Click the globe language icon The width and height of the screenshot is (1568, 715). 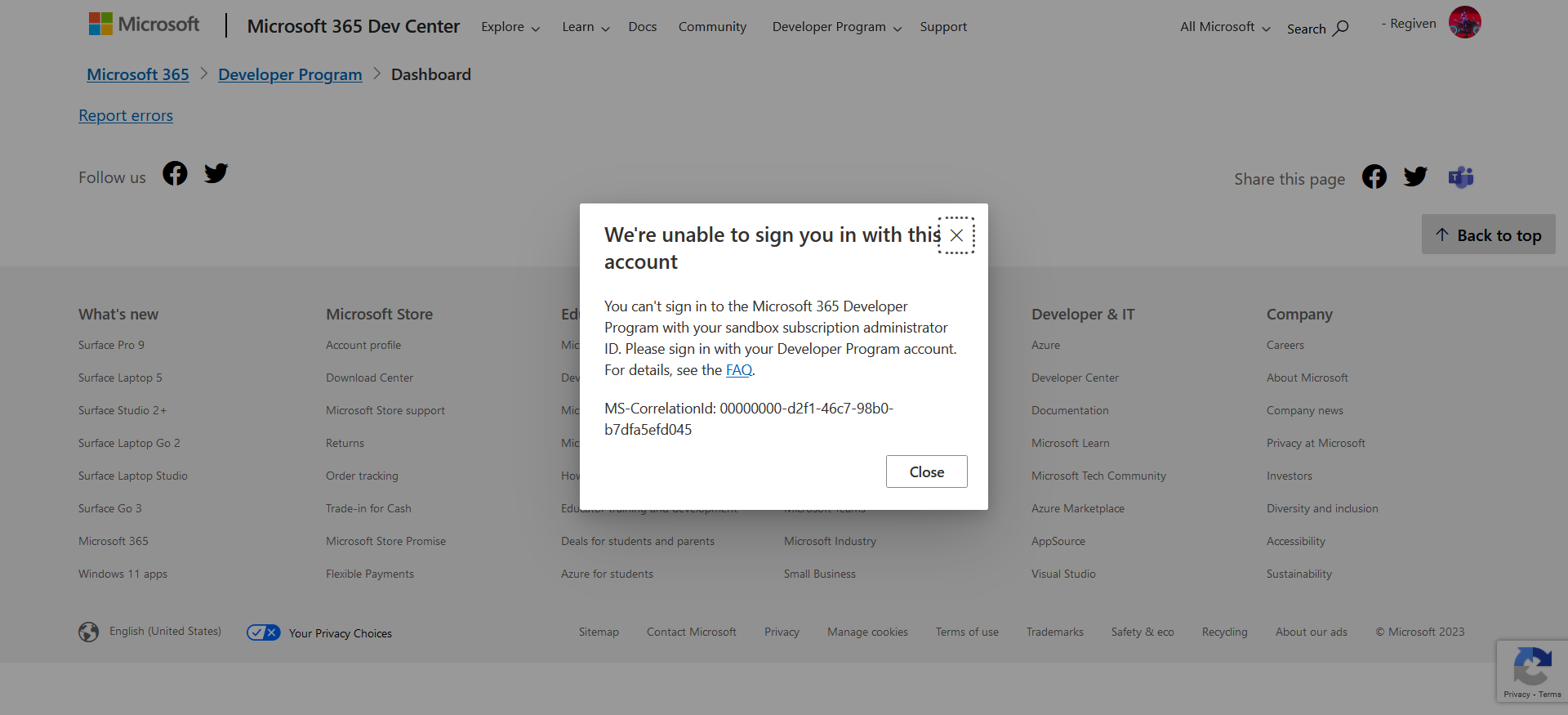coord(89,632)
